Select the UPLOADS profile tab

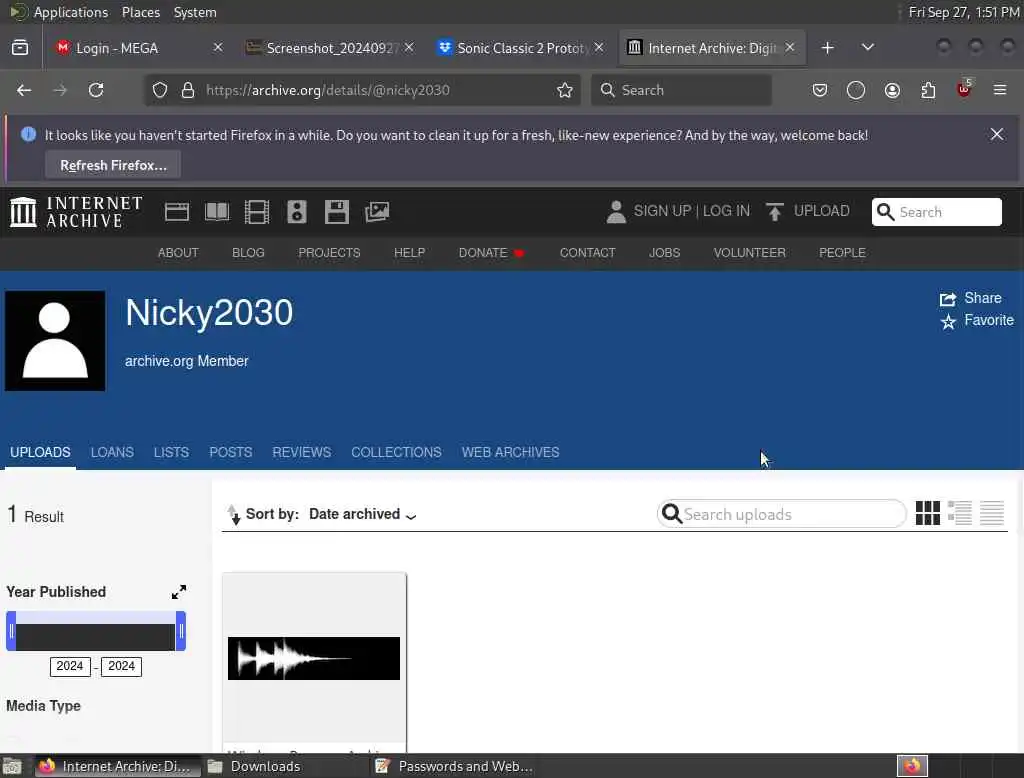coord(40,452)
